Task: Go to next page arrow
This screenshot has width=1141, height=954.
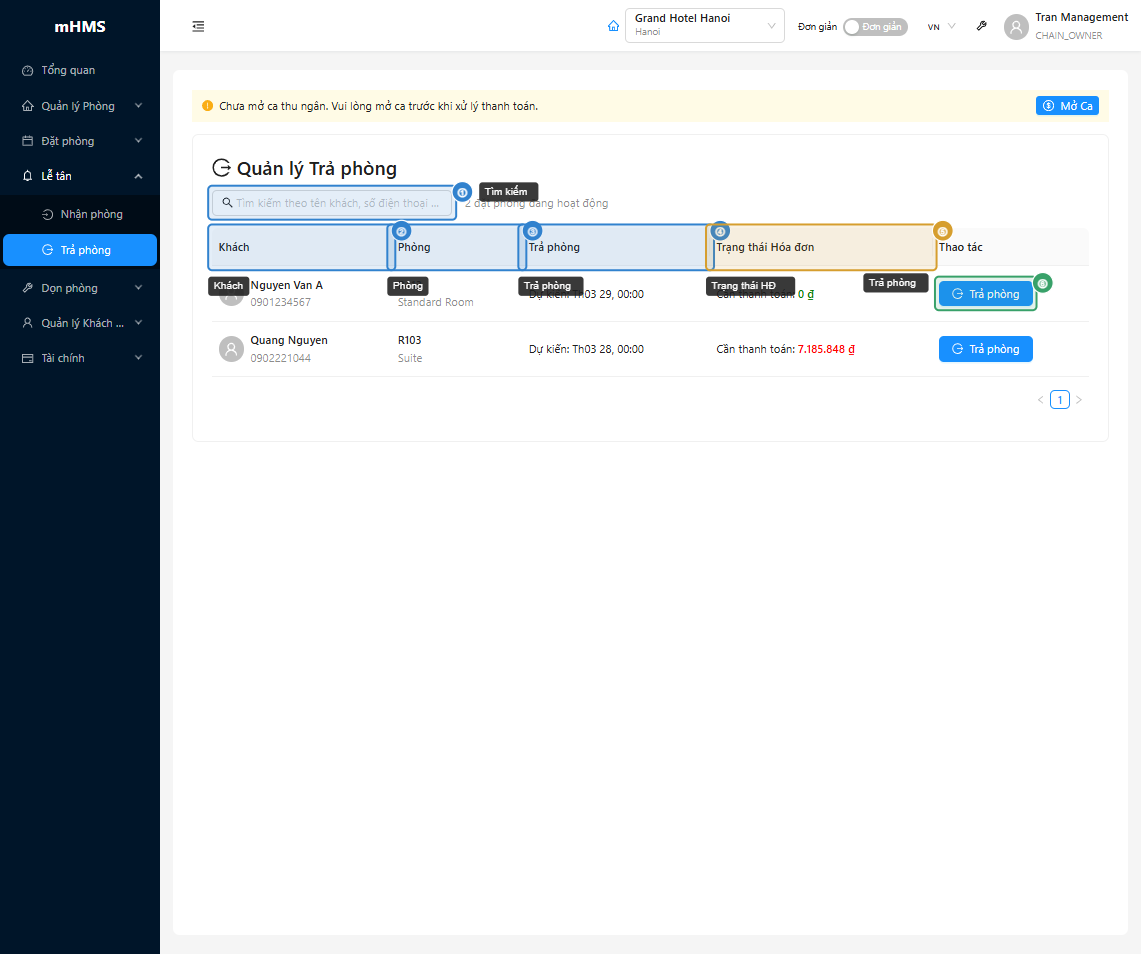Action: pyautogui.click(x=1078, y=400)
